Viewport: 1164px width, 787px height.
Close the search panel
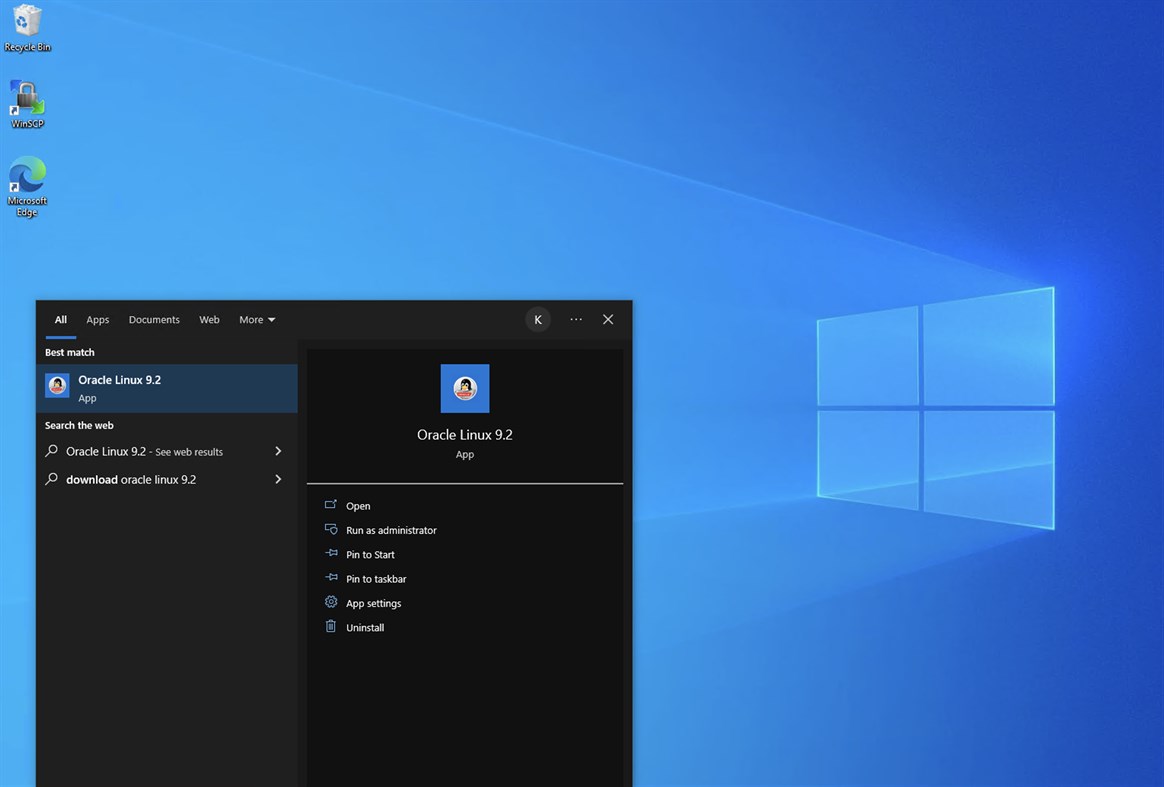(608, 319)
